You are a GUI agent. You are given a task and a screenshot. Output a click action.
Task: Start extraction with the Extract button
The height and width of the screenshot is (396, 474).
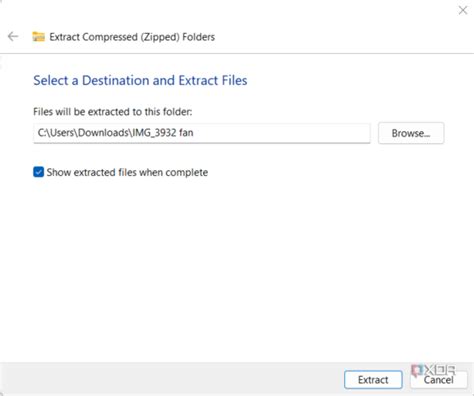click(373, 380)
